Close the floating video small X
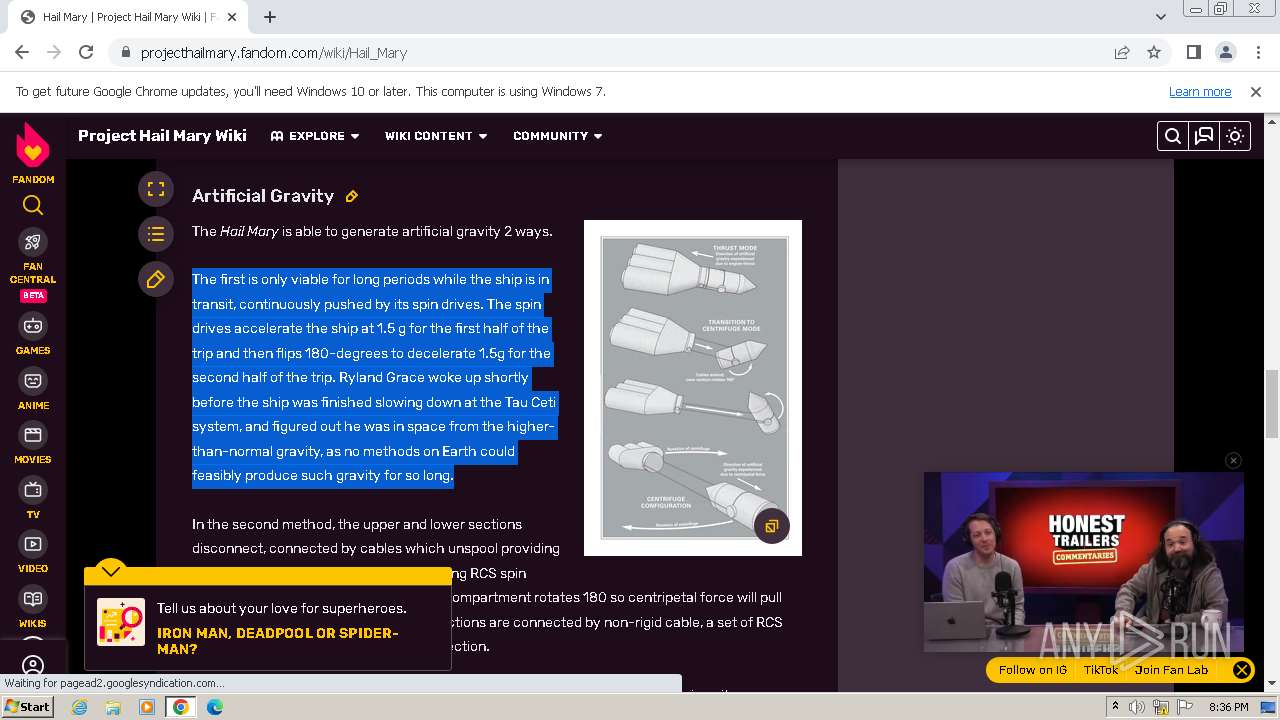The image size is (1280, 720). point(1234,460)
